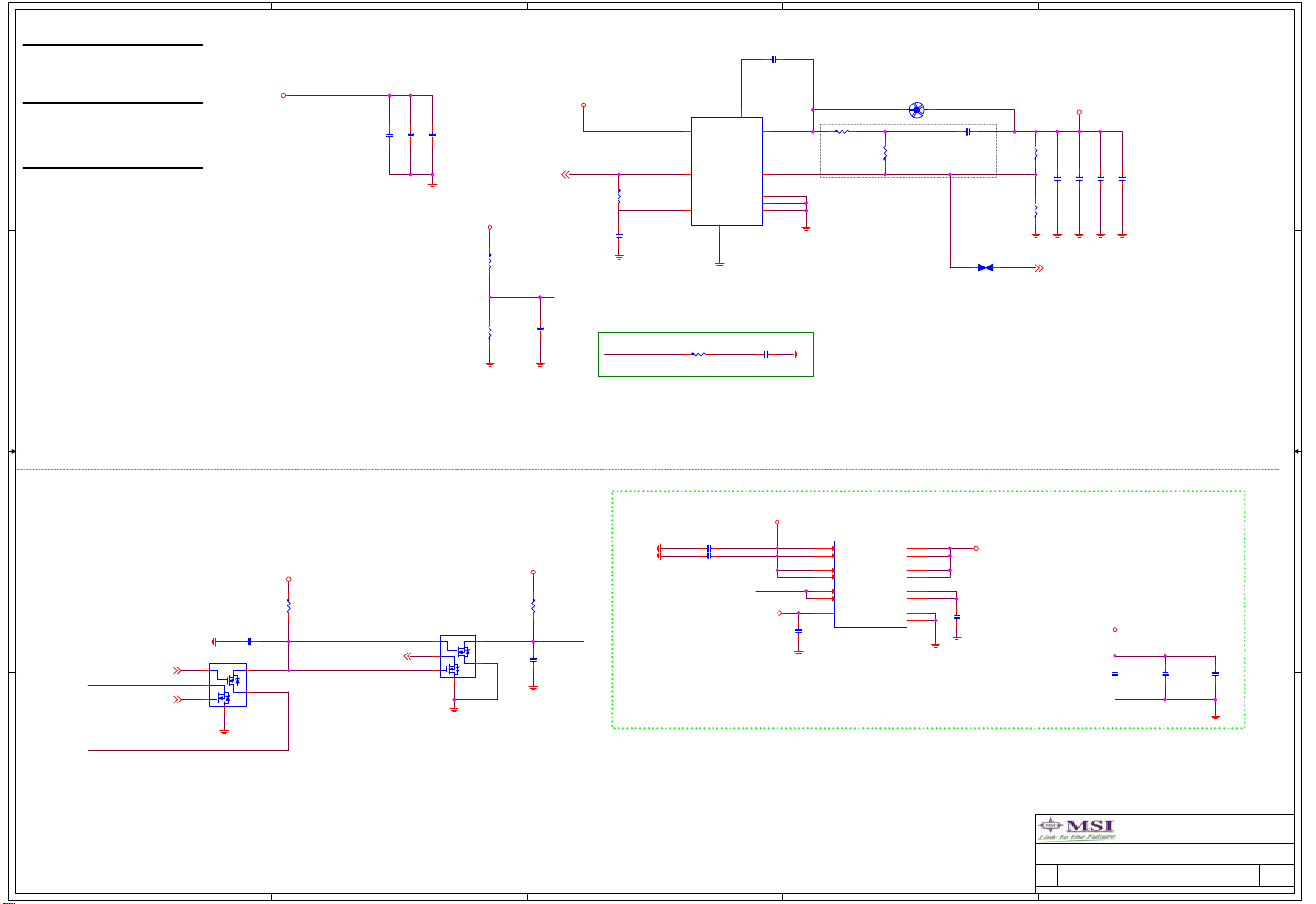1316x904 pixels.
Task: Select the bidirectional diode symbol
Action: point(986,268)
